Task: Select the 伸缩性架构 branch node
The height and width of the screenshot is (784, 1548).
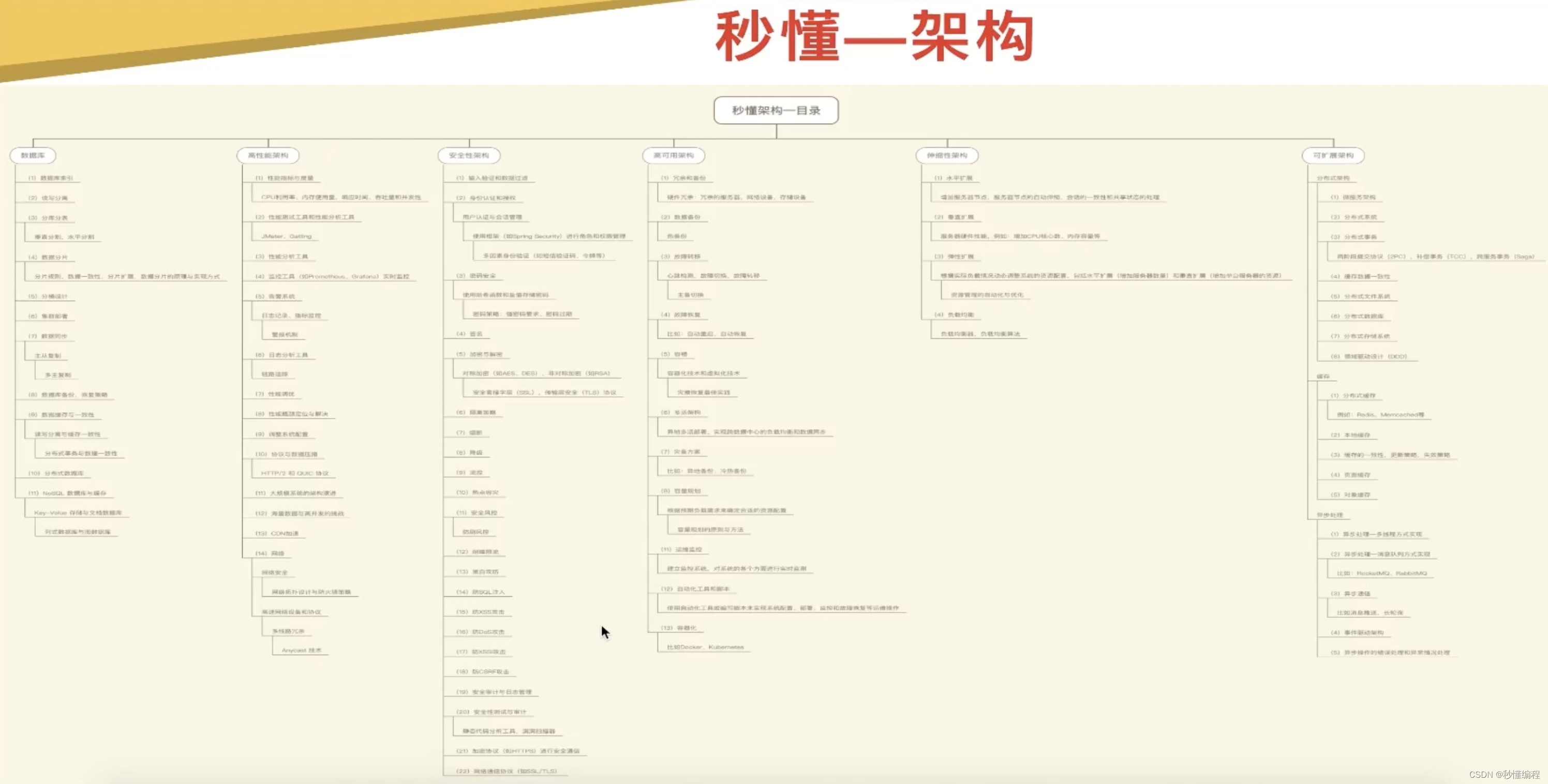Action: (x=947, y=156)
